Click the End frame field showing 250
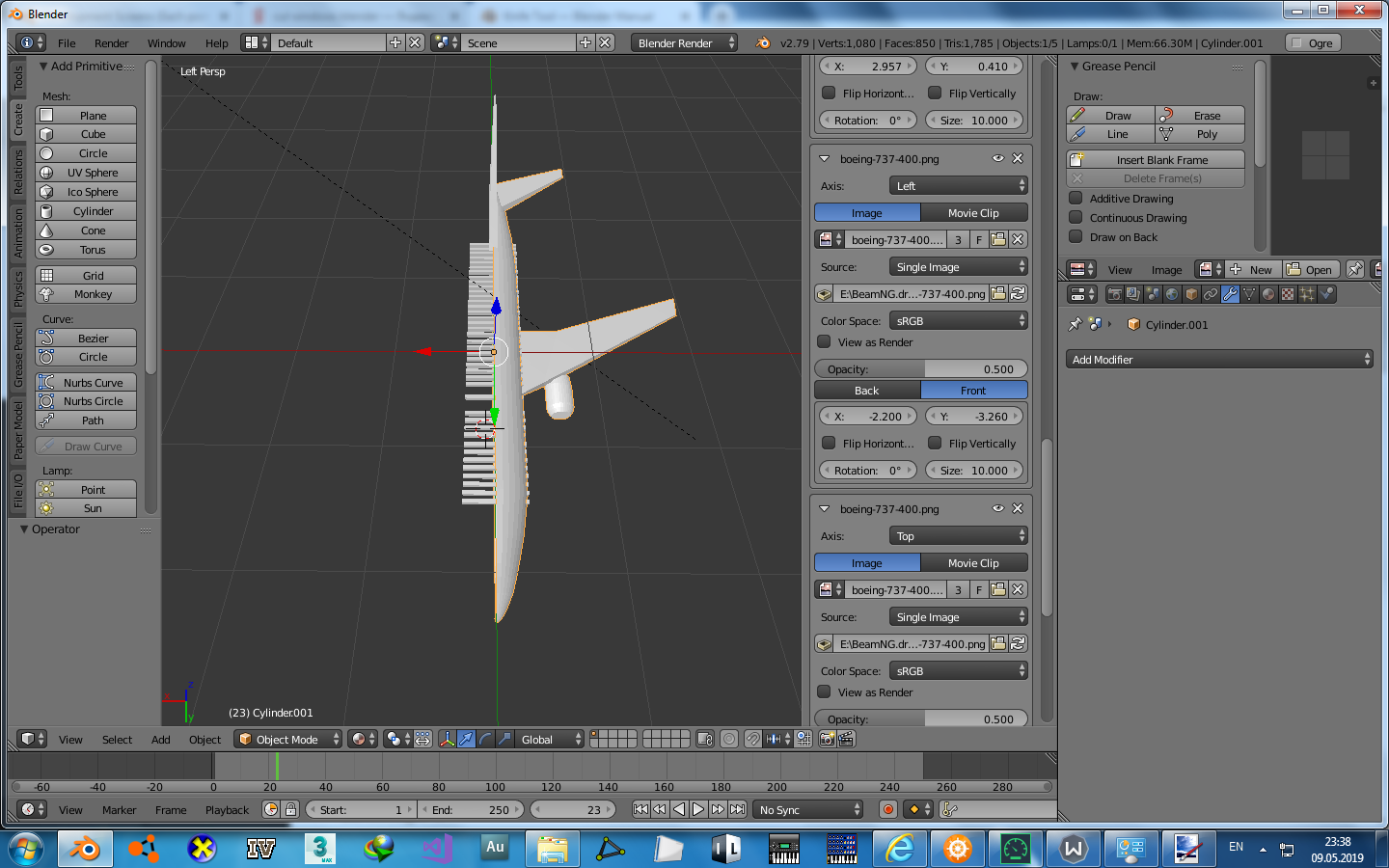Screen dimensions: 1389x868 tap(472, 809)
